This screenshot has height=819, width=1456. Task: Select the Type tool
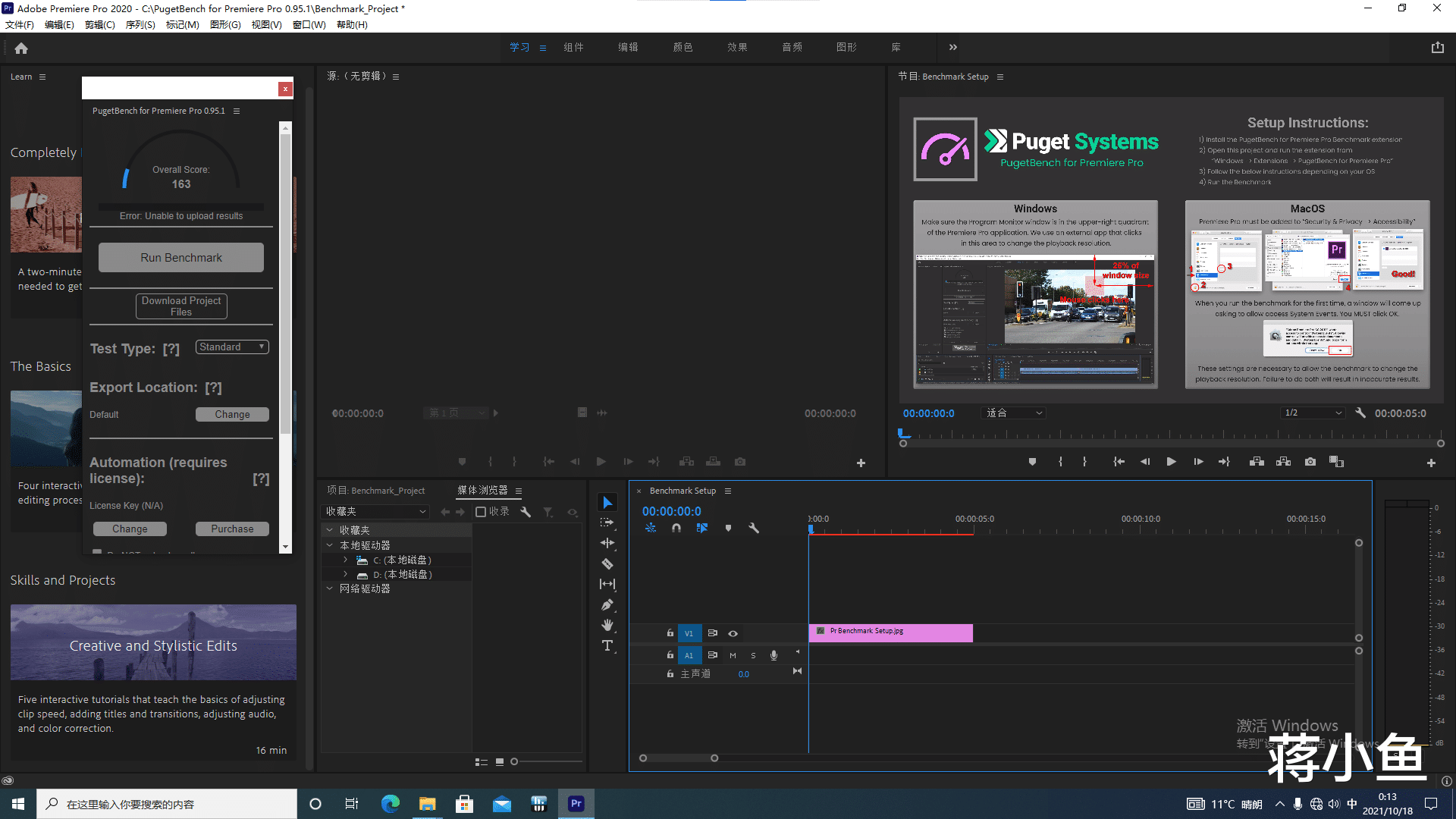click(607, 645)
